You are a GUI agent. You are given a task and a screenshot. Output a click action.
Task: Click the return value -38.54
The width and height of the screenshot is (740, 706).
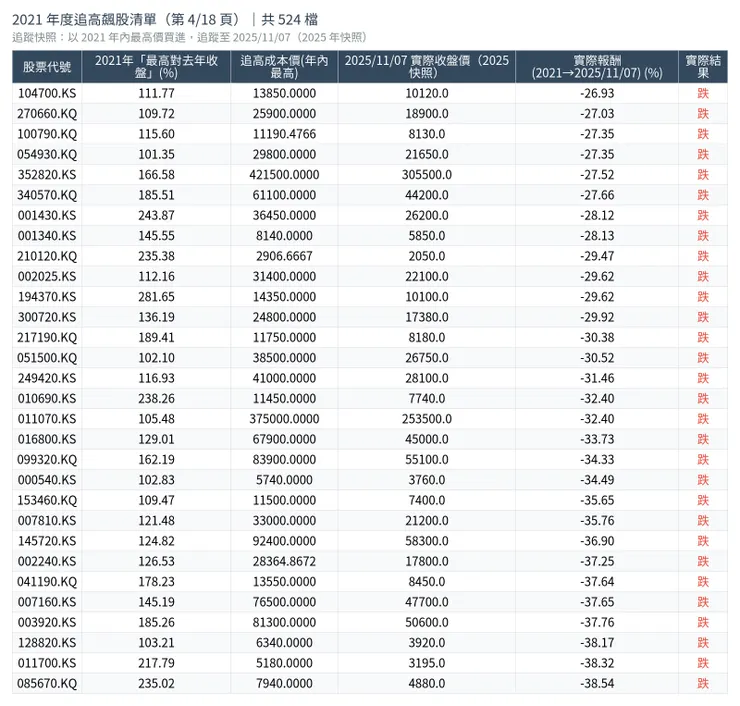[x=597, y=683]
